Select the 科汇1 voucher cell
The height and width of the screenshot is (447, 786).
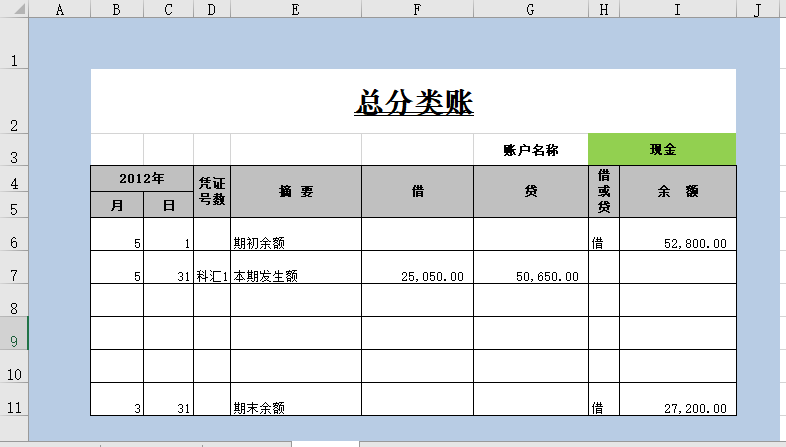[x=212, y=276]
